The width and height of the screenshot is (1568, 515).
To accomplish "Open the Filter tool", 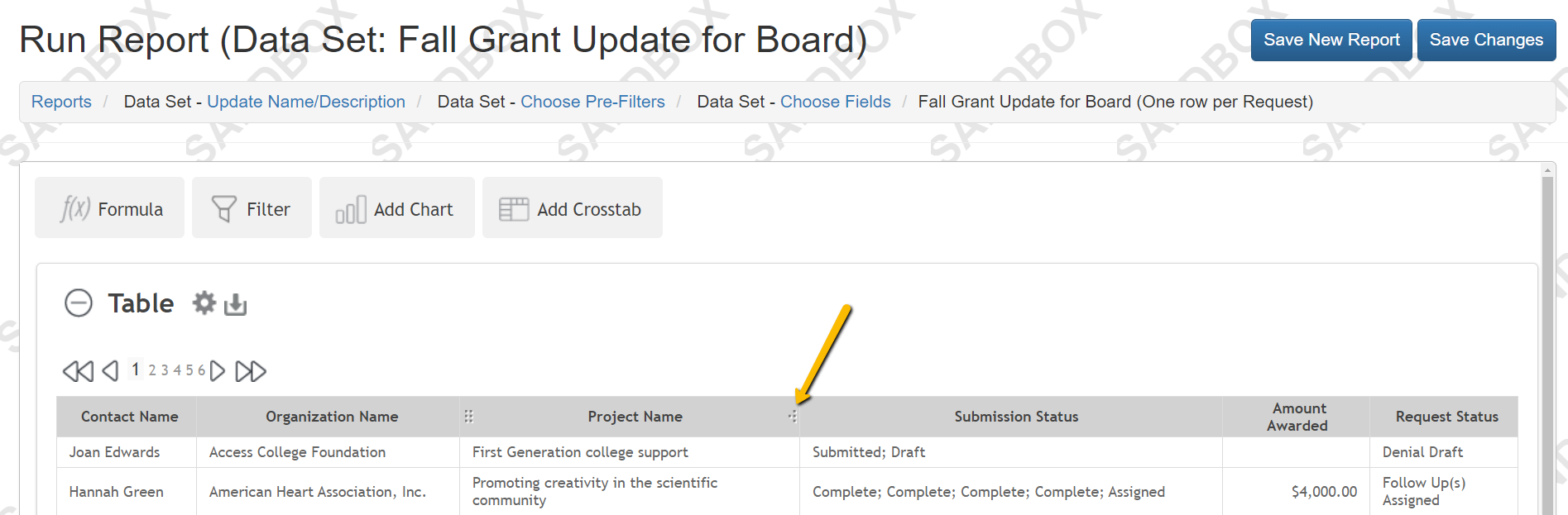I will 252,208.
